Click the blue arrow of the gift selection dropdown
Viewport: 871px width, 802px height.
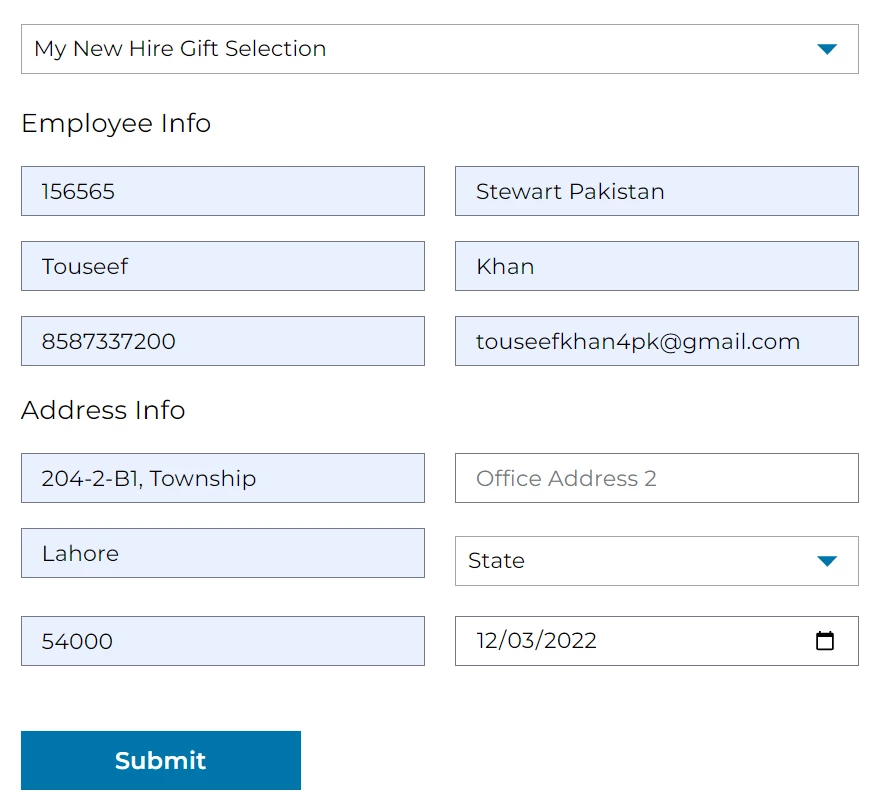827,49
